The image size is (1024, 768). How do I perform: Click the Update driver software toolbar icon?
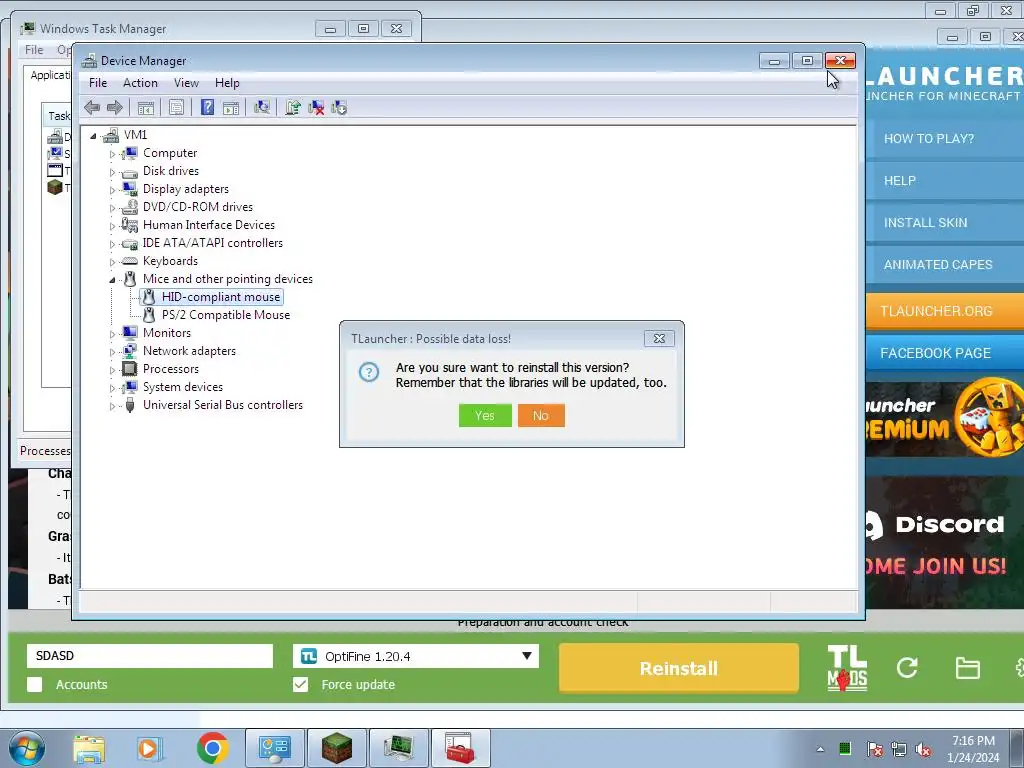[x=293, y=108]
